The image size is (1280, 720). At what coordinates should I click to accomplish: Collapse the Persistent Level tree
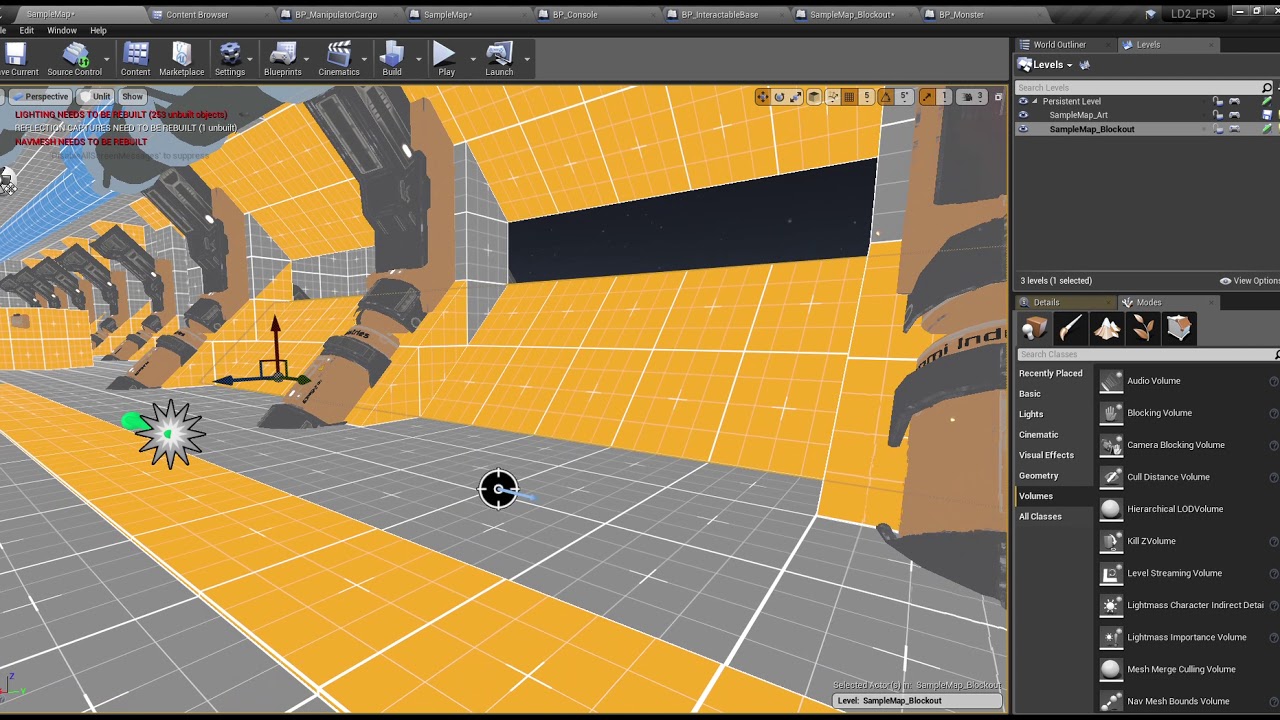coord(1035,101)
